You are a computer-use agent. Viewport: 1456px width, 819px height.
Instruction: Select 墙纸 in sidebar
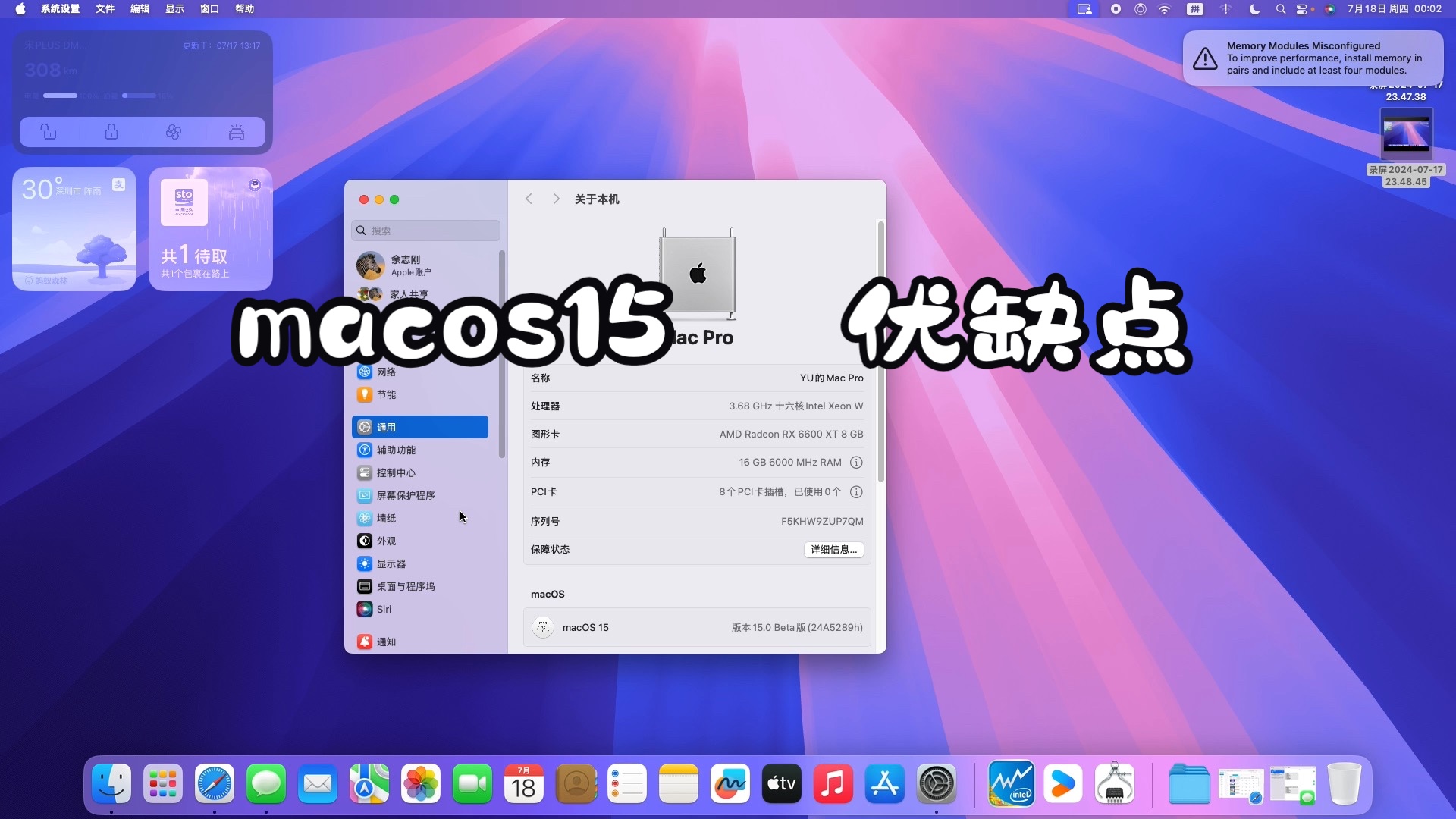coord(420,518)
